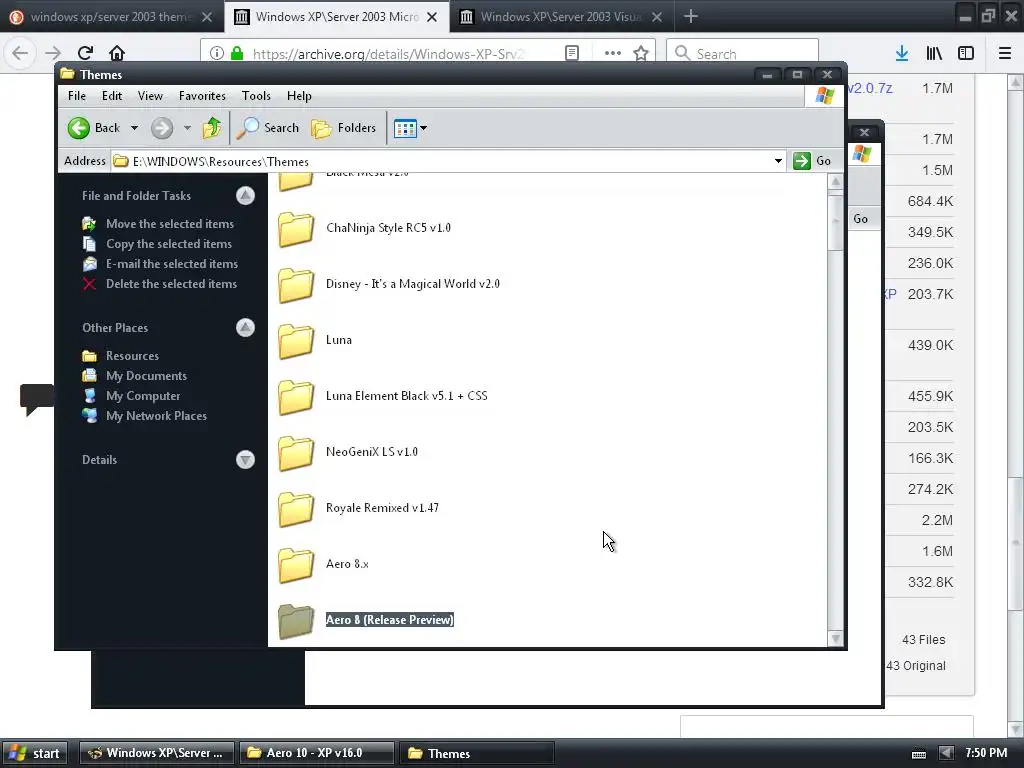
Task: Open the Favorites menu
Action: [x=202, y=96]
